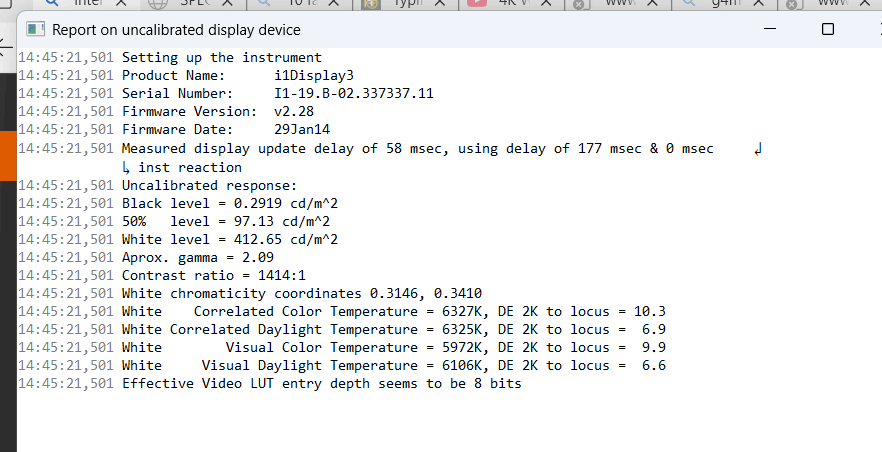Click the 'Uncalibrated response:' log line

[x=209, y=186]
